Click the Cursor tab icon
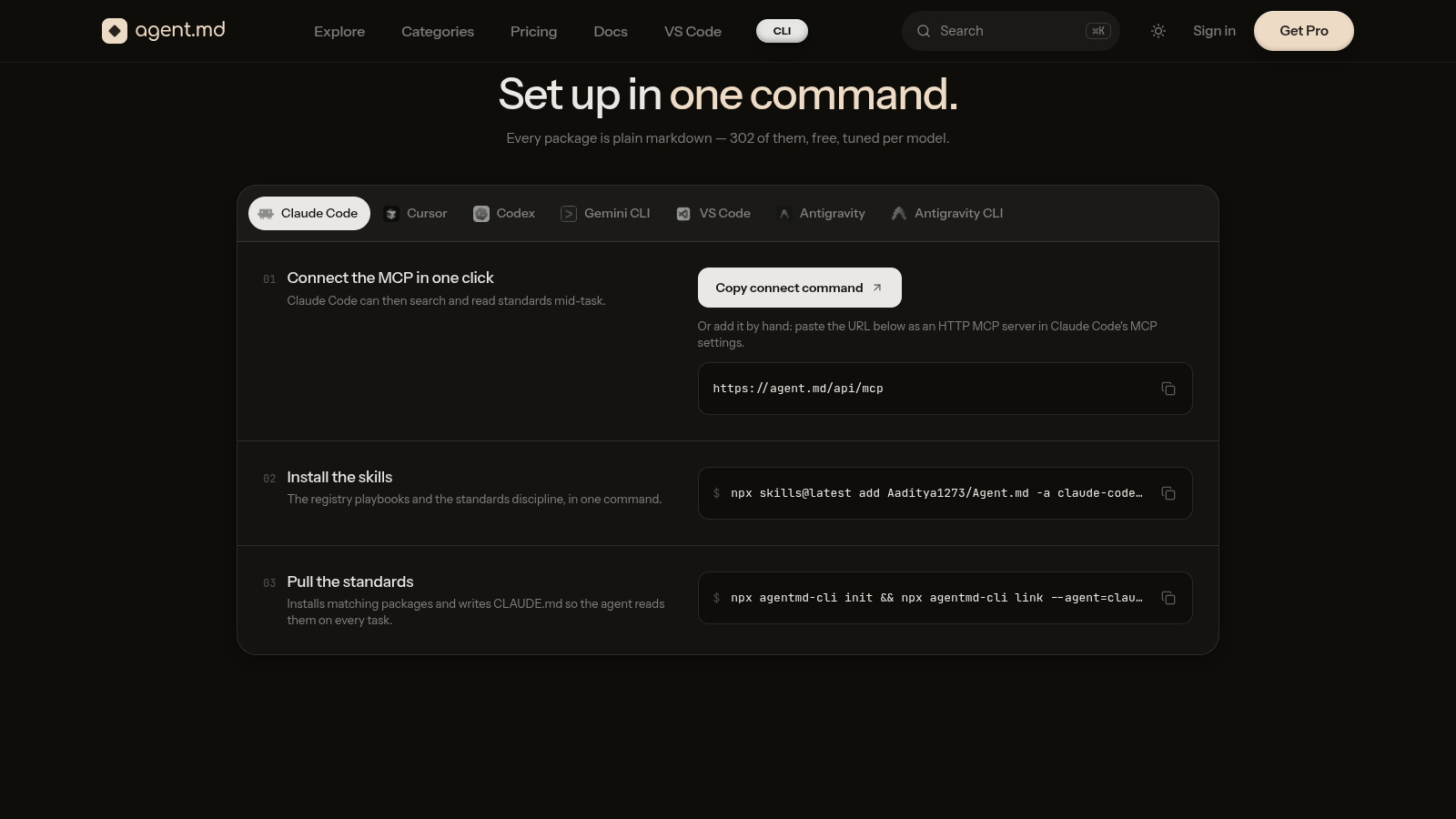This screenshot has height=819, width=1456. click(x=391, y=214)
